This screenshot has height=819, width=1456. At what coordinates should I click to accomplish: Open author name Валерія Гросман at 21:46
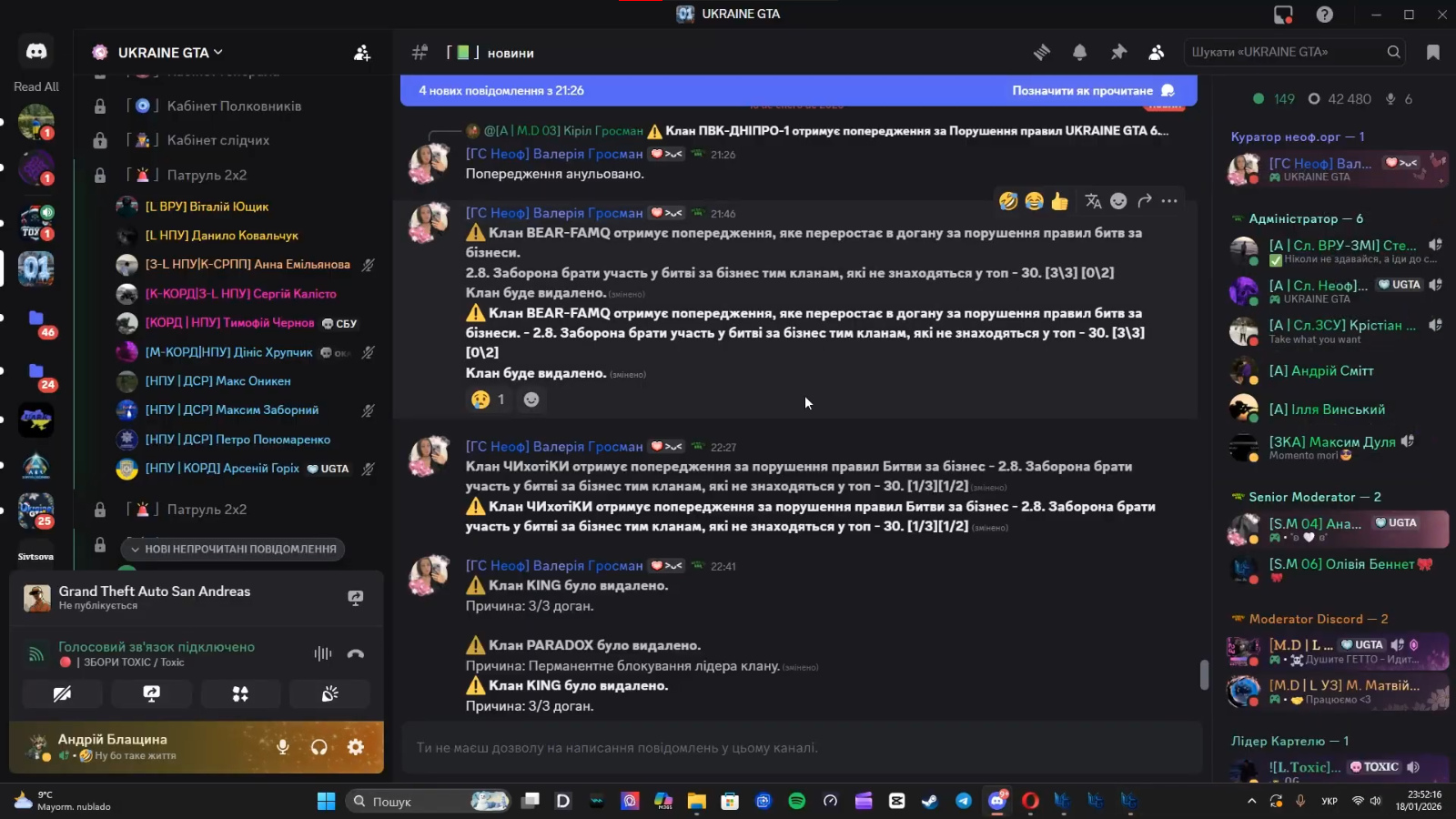pos(554,213)
